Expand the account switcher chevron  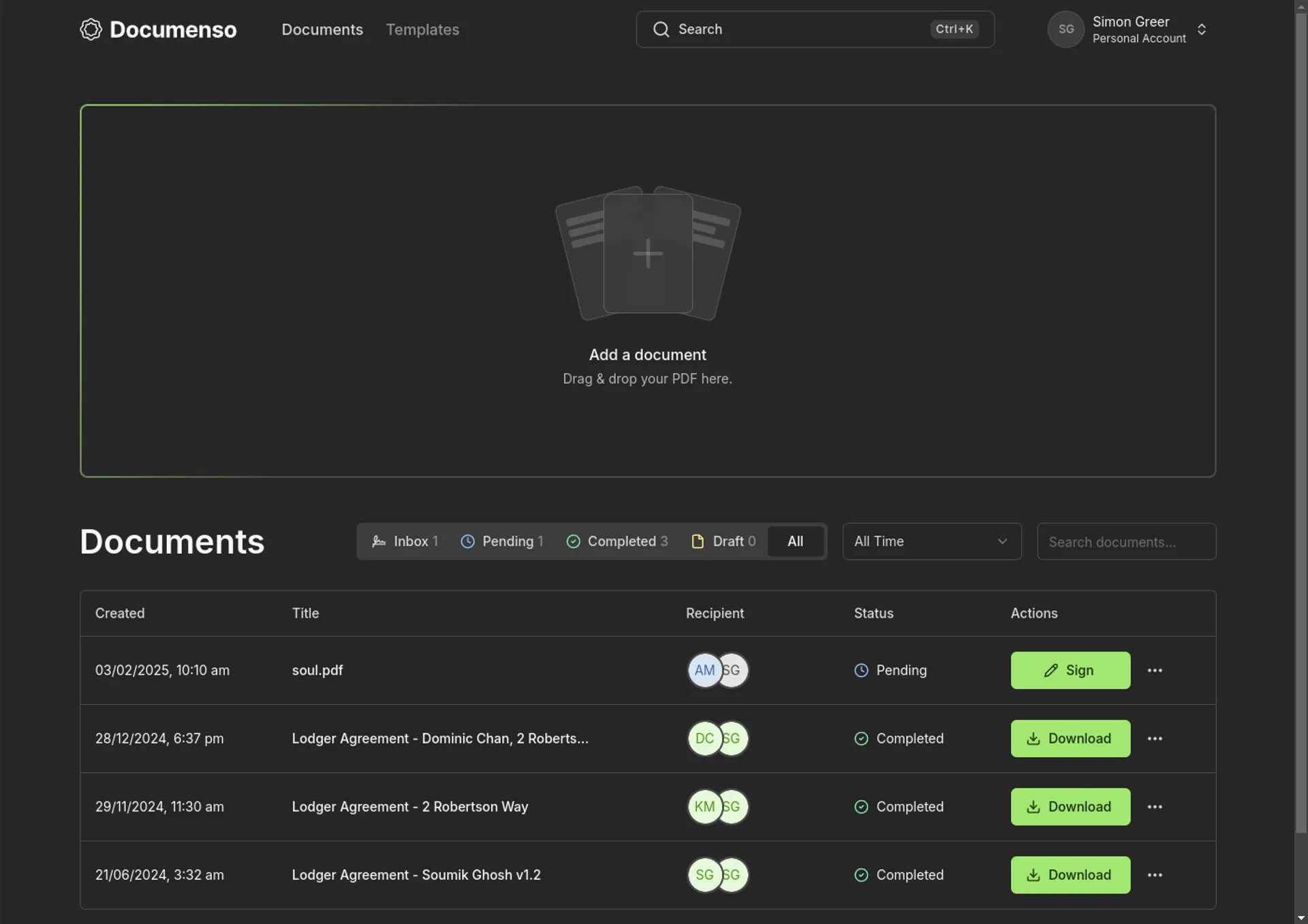(1202, 29)
